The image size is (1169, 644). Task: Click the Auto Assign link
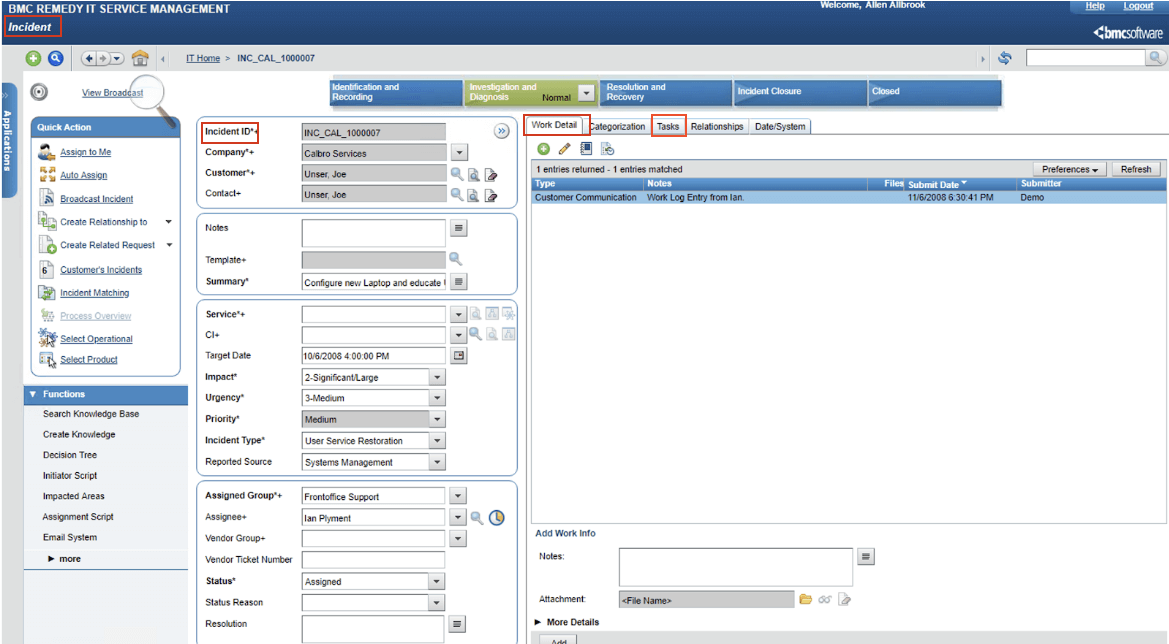84,175
